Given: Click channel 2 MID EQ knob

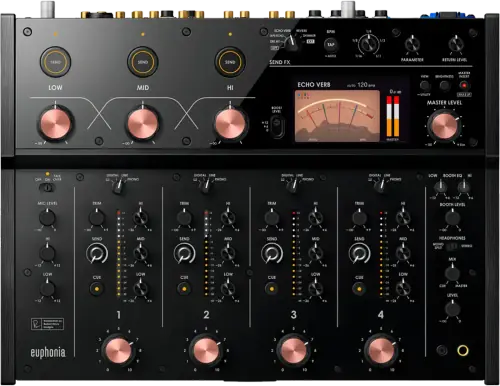Looking at the screenshot, I should (x=228, y=253).
